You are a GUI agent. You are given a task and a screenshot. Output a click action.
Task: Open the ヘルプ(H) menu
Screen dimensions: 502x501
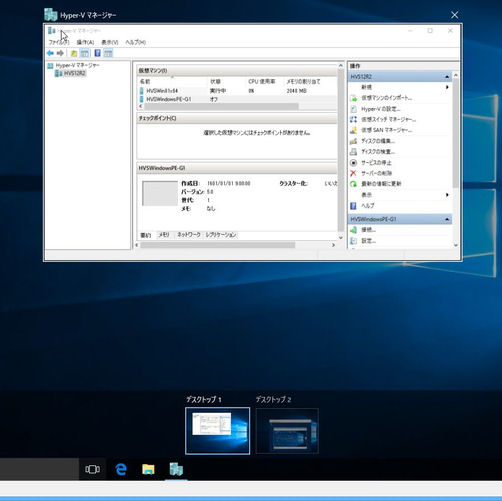pos(135,42)
